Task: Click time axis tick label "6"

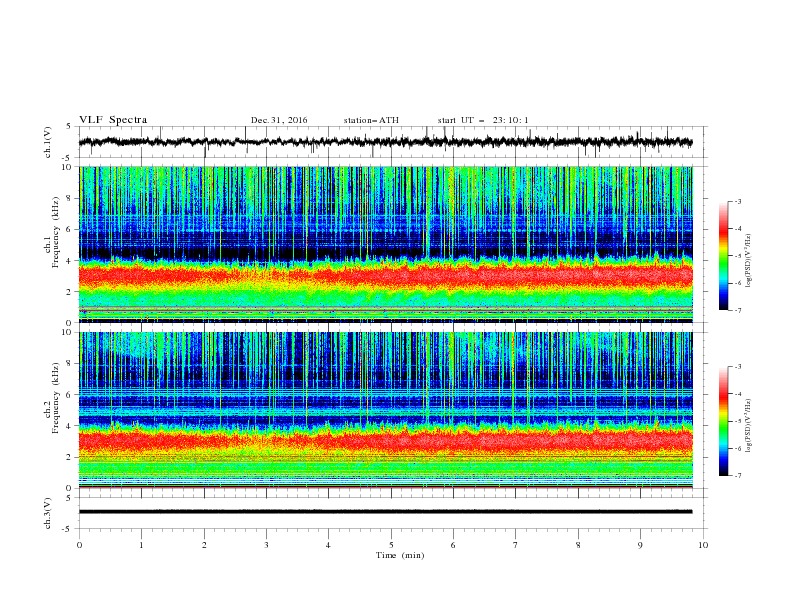Action: point(453,545)
